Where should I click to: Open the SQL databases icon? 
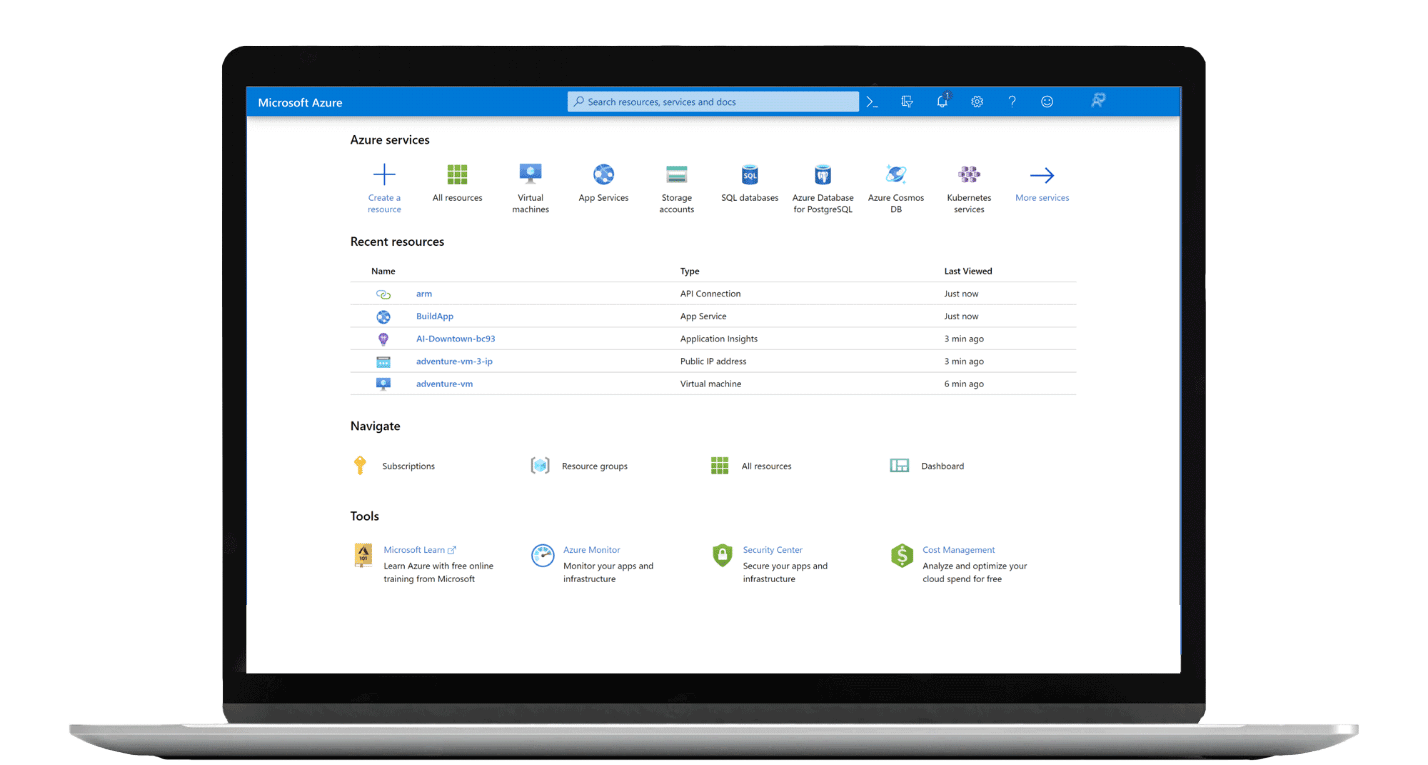(x=750, y=175)
